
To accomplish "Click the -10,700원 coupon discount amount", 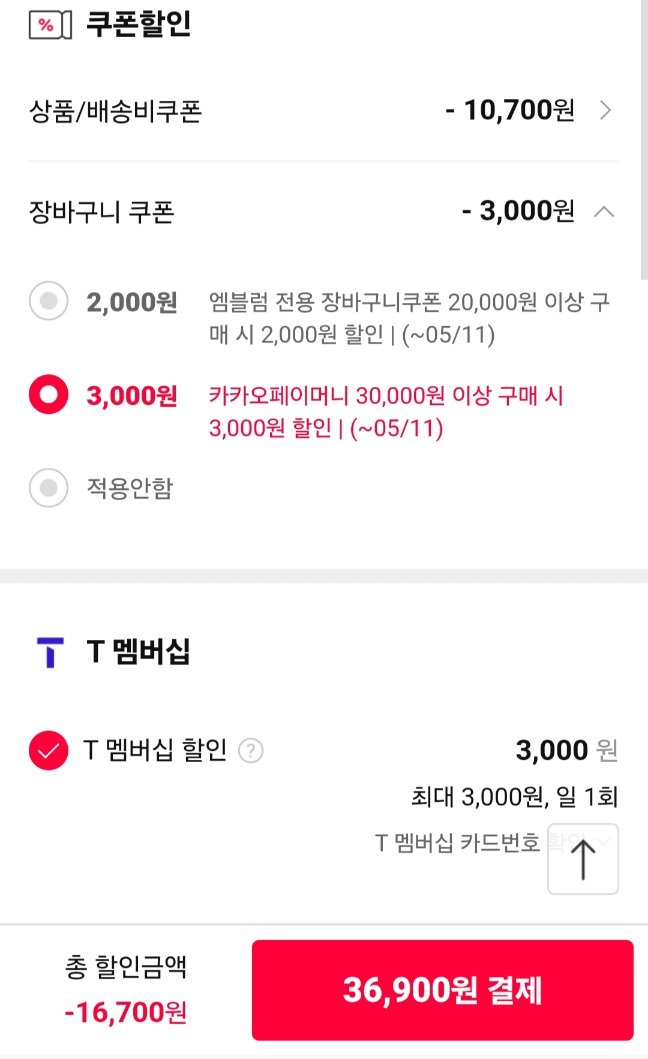I will (x=510, y=110).
